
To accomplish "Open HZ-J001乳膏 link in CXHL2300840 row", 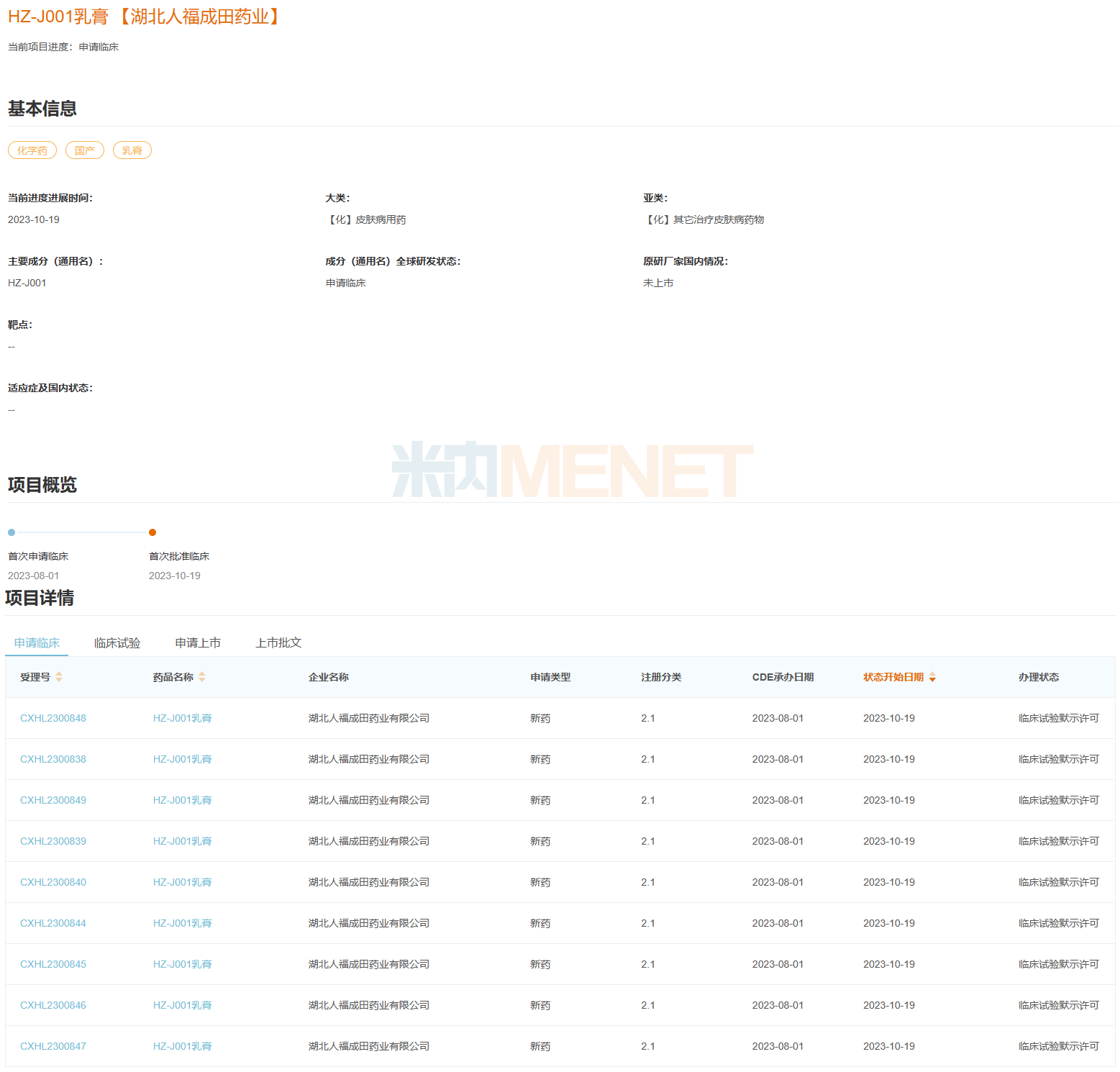I will pos(183,882).
